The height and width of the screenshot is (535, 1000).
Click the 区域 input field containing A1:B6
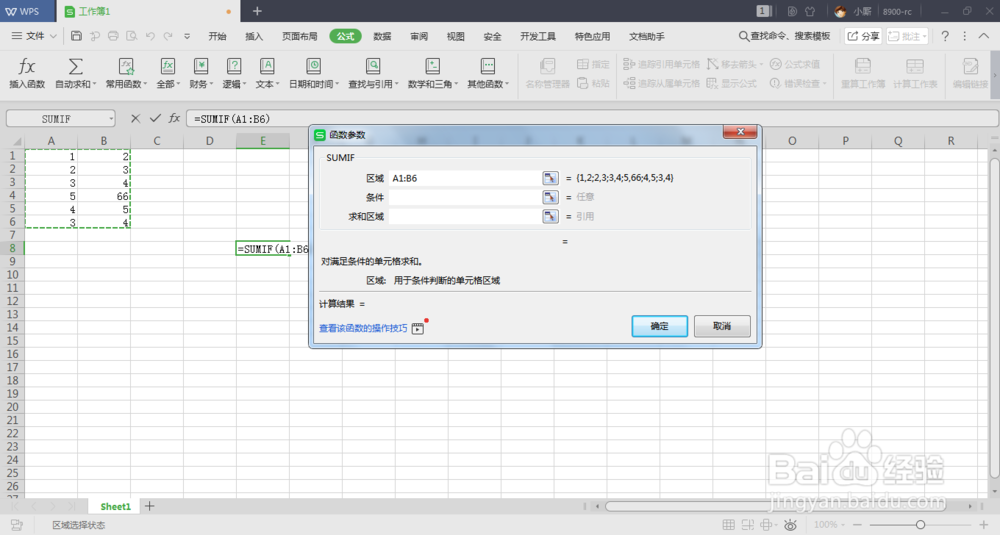pos(464,178)
